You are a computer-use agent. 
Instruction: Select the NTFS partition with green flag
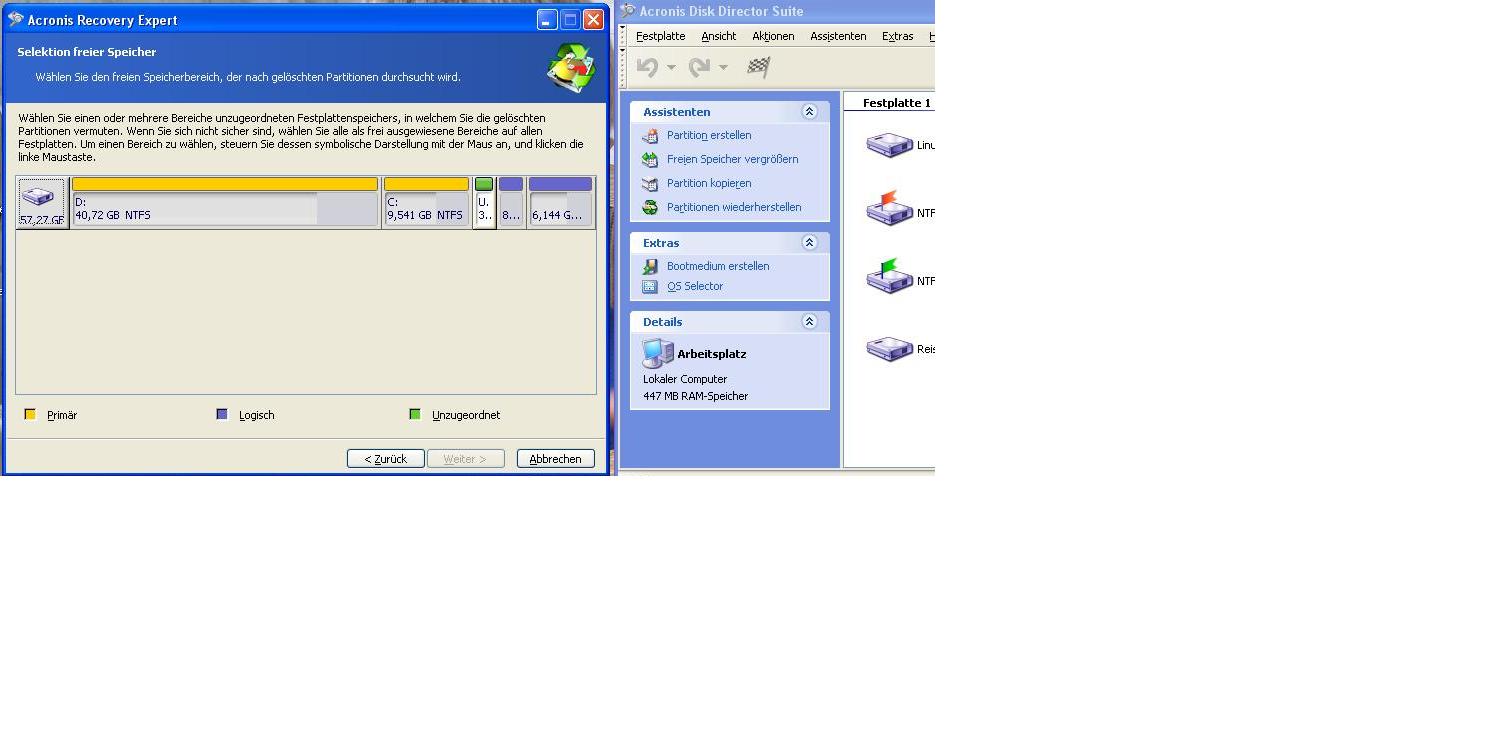tap(889, 278)
